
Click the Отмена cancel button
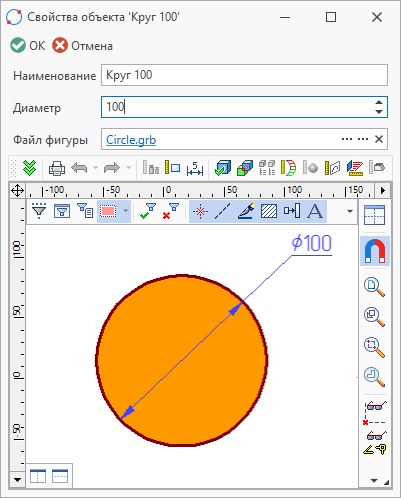pyautogui.click(x=82, y=46)
